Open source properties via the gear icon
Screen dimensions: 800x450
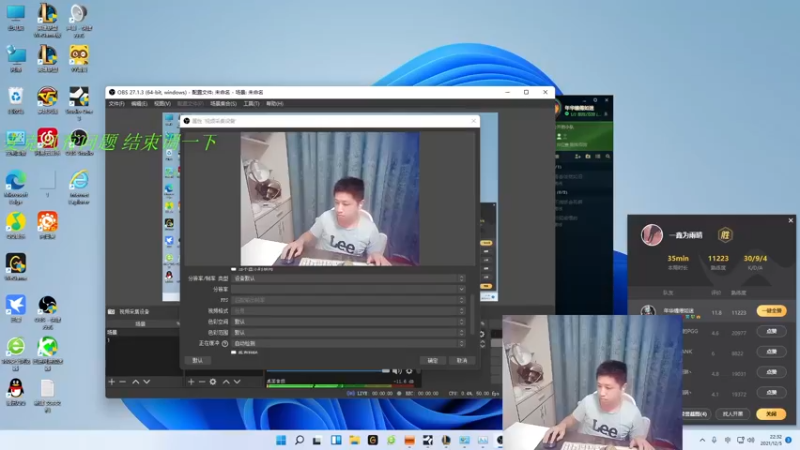213,382
